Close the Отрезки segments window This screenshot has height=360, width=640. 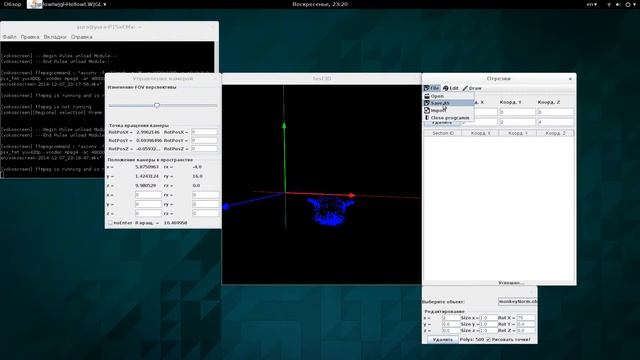570,79
